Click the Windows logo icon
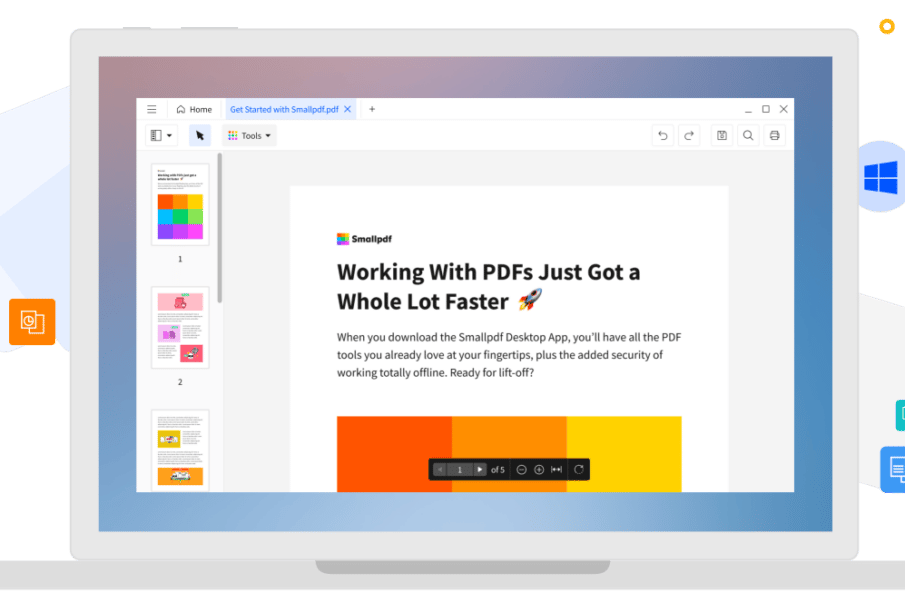 coord(880,177)
